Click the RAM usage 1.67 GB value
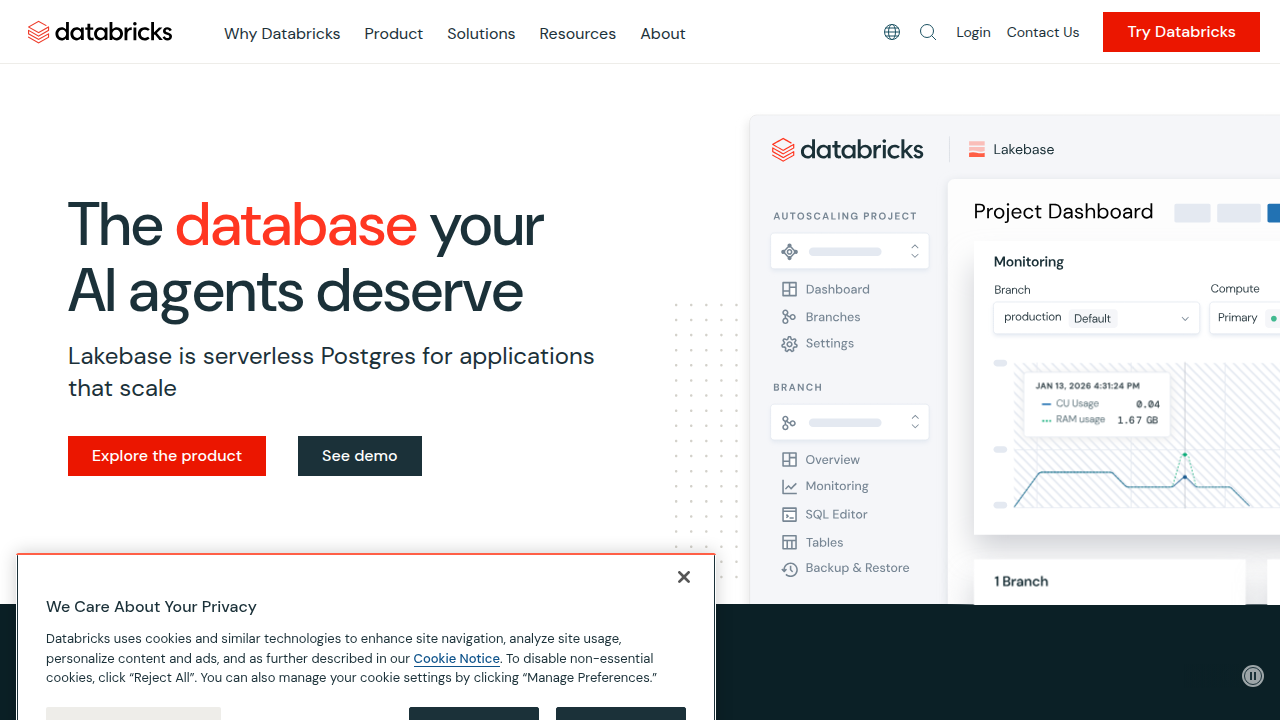 click(1137, 420)
